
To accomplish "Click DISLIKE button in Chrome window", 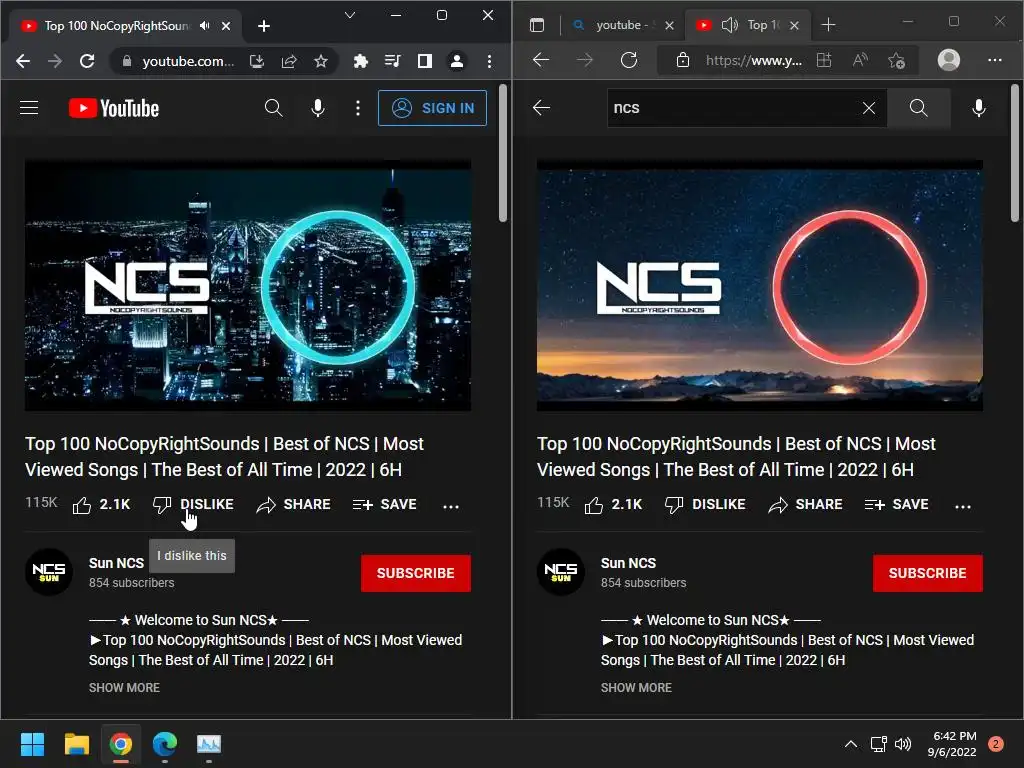I will 193,505.
